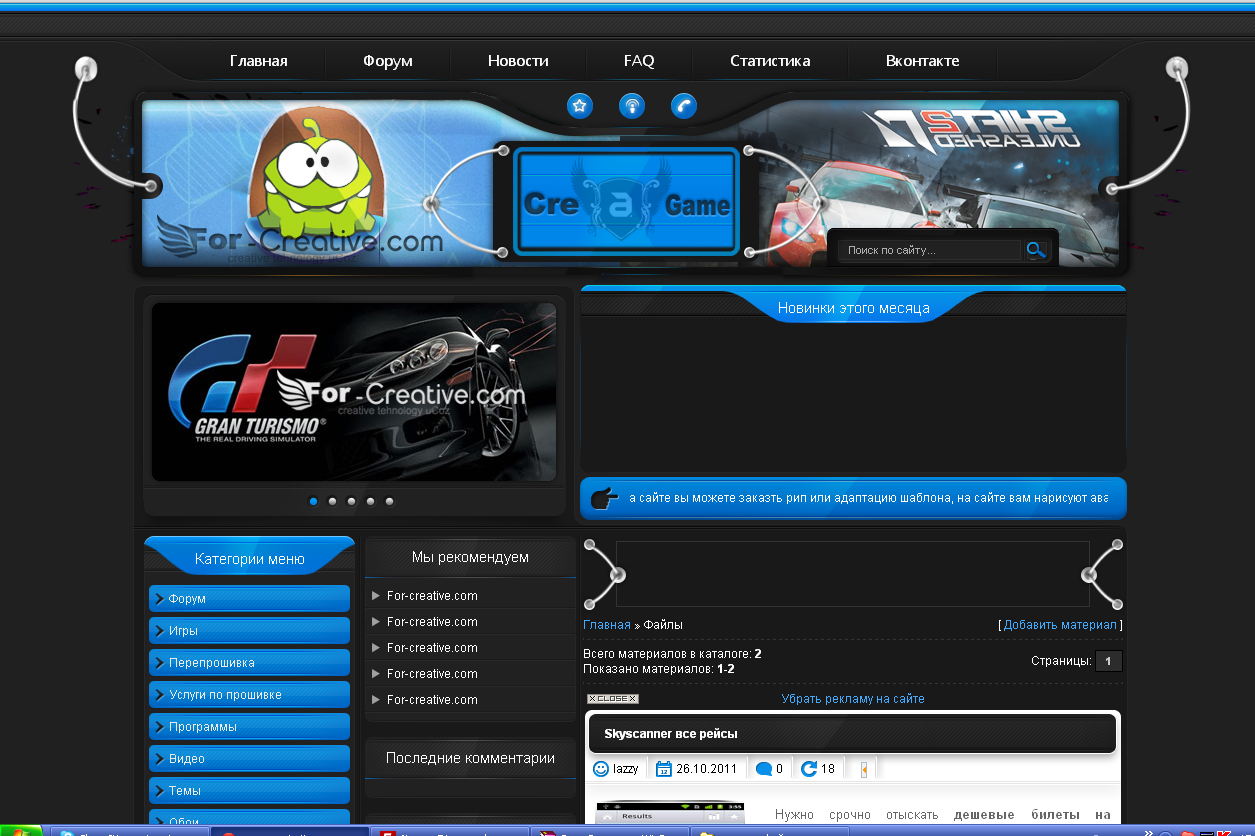Click the Показано материалов: 1-2 text

tap(659, 669)
